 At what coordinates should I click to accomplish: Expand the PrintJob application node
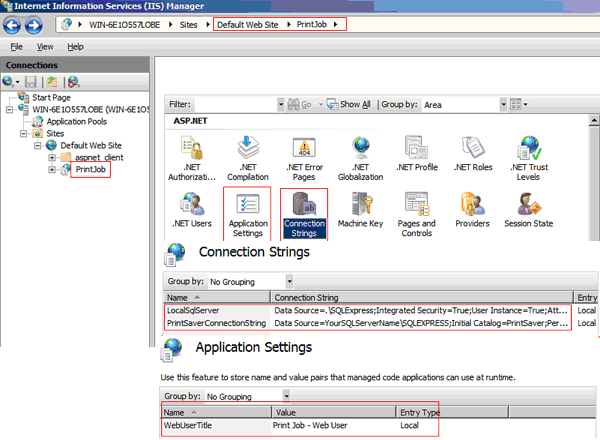(52, 169)
